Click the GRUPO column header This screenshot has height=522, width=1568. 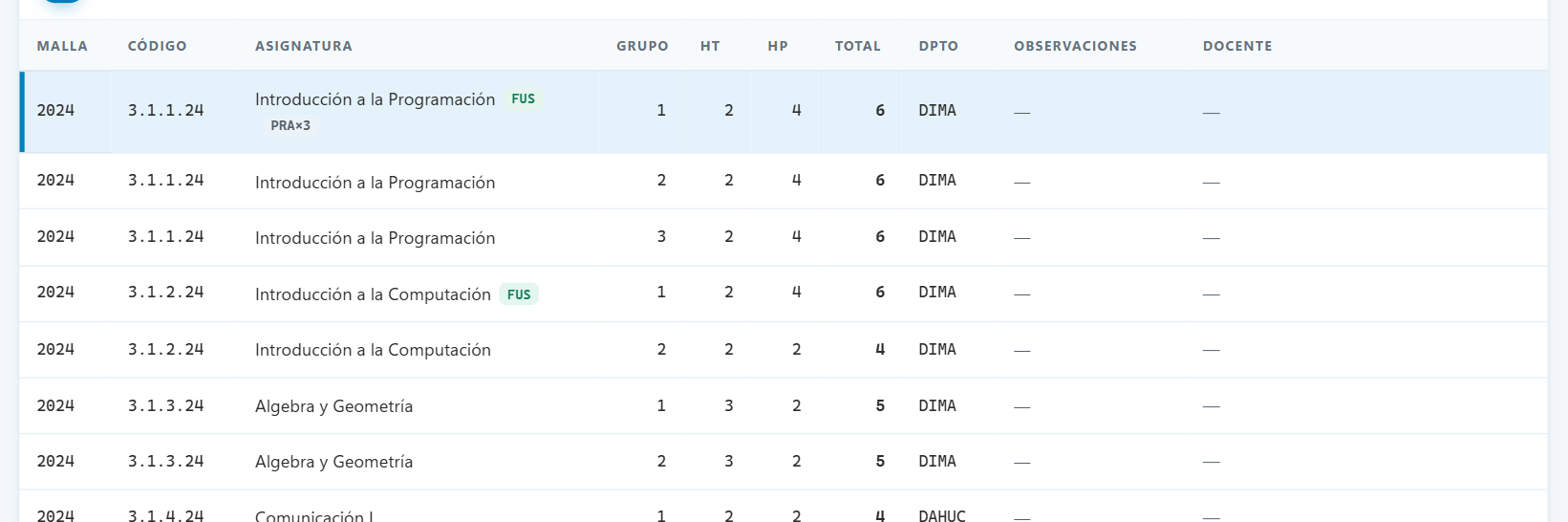[642, 46]
